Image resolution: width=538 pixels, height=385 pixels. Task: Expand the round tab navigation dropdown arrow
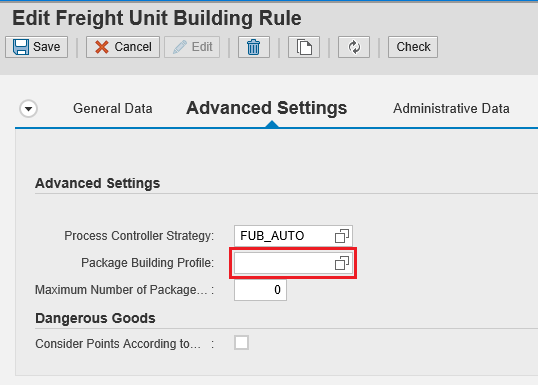point(28,109)
